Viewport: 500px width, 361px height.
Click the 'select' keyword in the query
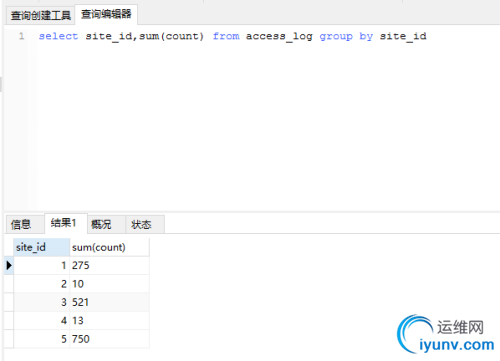[x=58, y=36]
